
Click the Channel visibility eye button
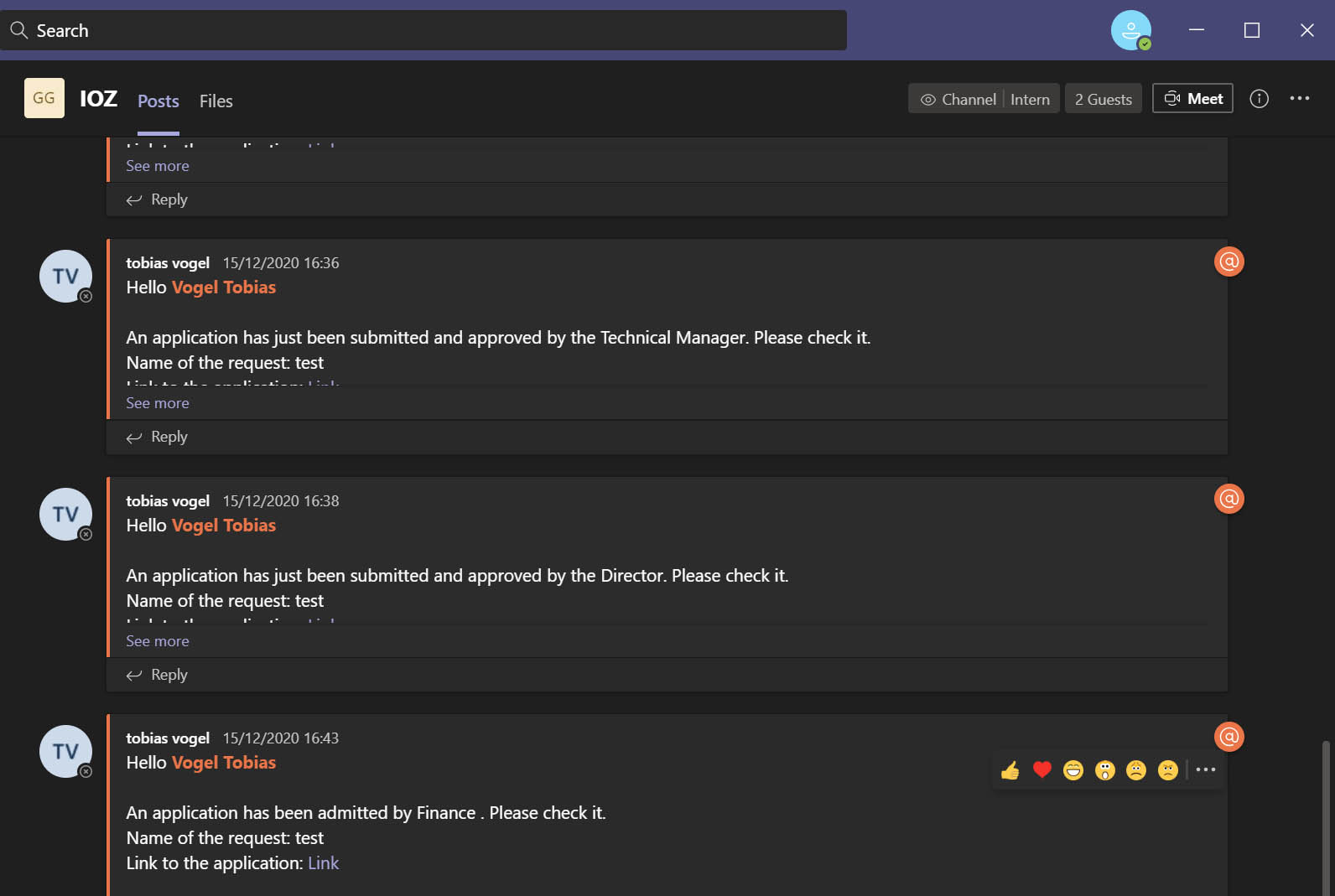[x=958, y=99]
